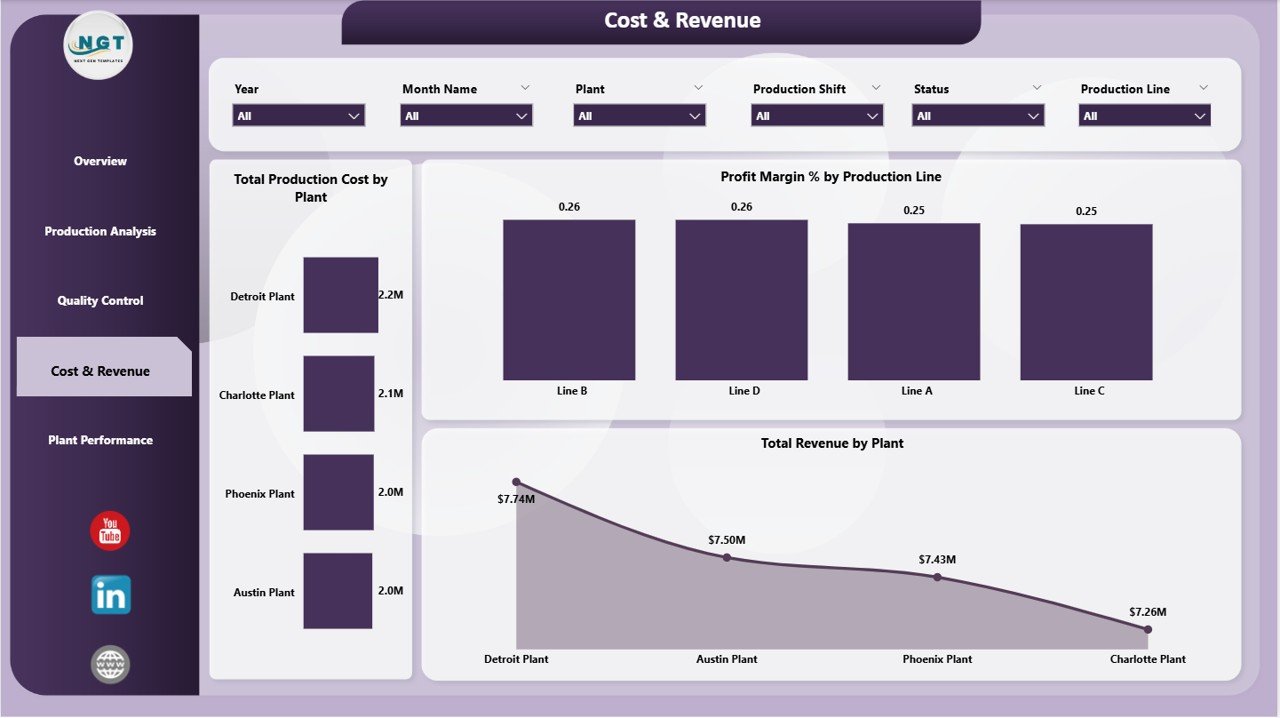Select the Quality Control navigation item
1280x718 pixels.
tap(99, 300)
